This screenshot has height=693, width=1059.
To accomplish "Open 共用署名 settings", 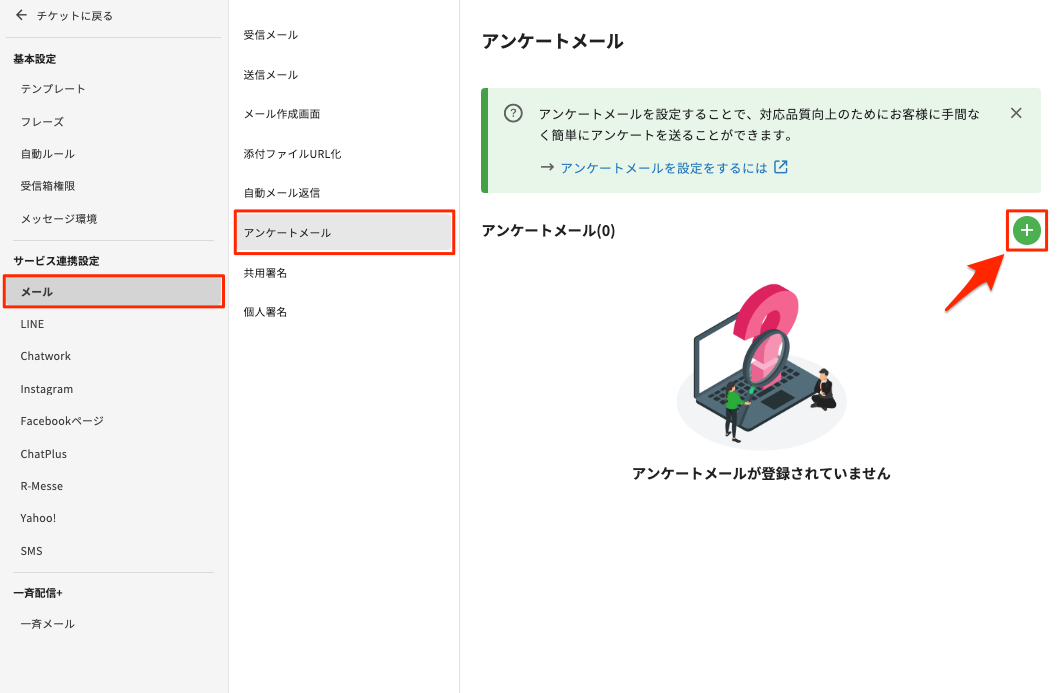I will tap(266, 273).
